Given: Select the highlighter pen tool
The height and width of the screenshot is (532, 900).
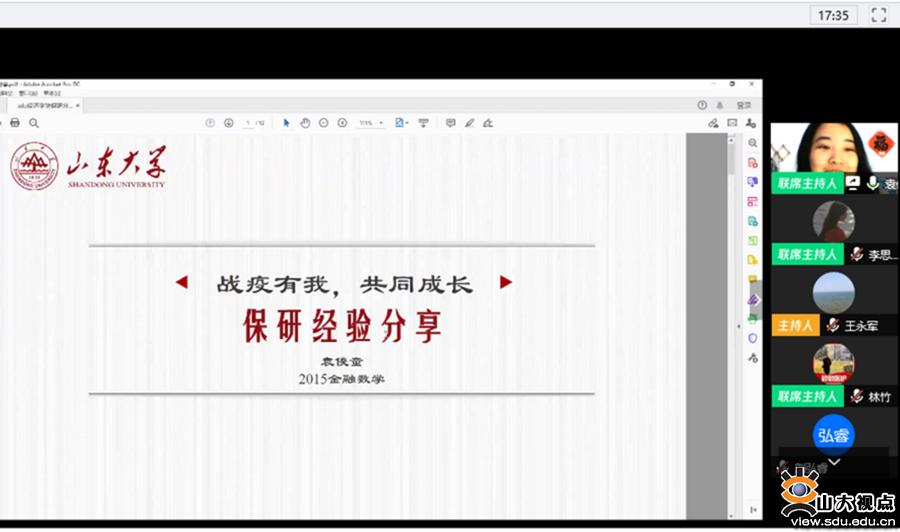Looking at the screenshot, I should pos(469,123).
